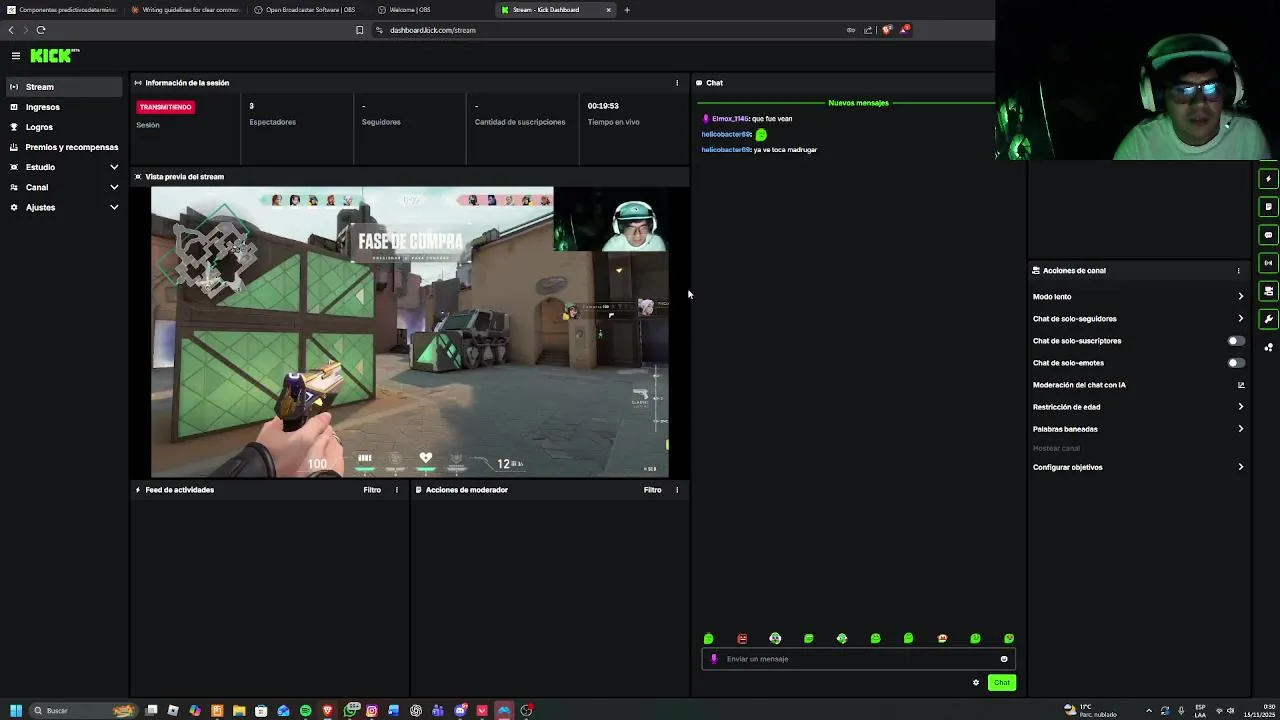Viewport: 1280px width, 720px height.
Task: Click the document sidebar widget icon
Action: point(1268,207)
